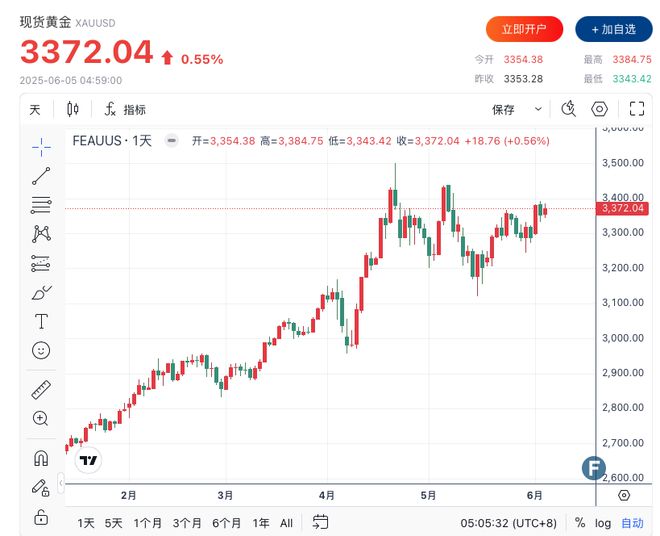
Task: Select the XABCD pattern tool
Action: coord(41,234)
